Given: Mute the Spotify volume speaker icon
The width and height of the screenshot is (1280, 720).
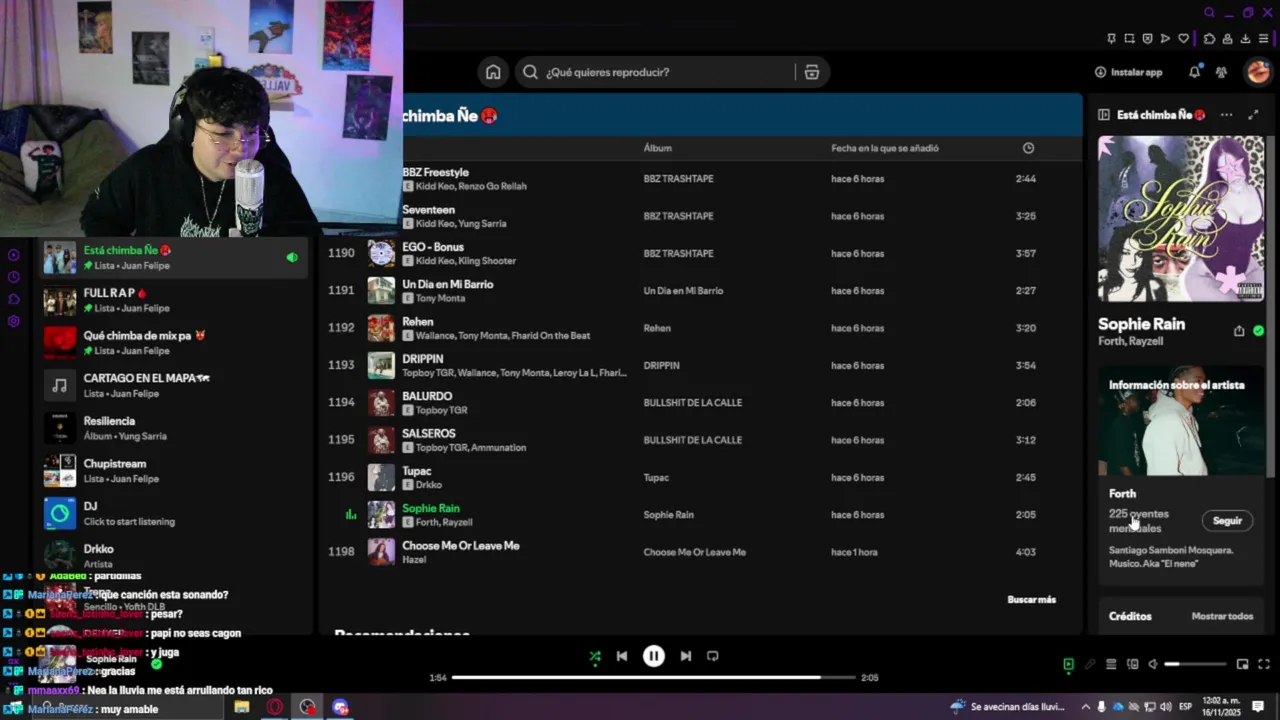Looking at the screenshot, I should (1153, 664).
